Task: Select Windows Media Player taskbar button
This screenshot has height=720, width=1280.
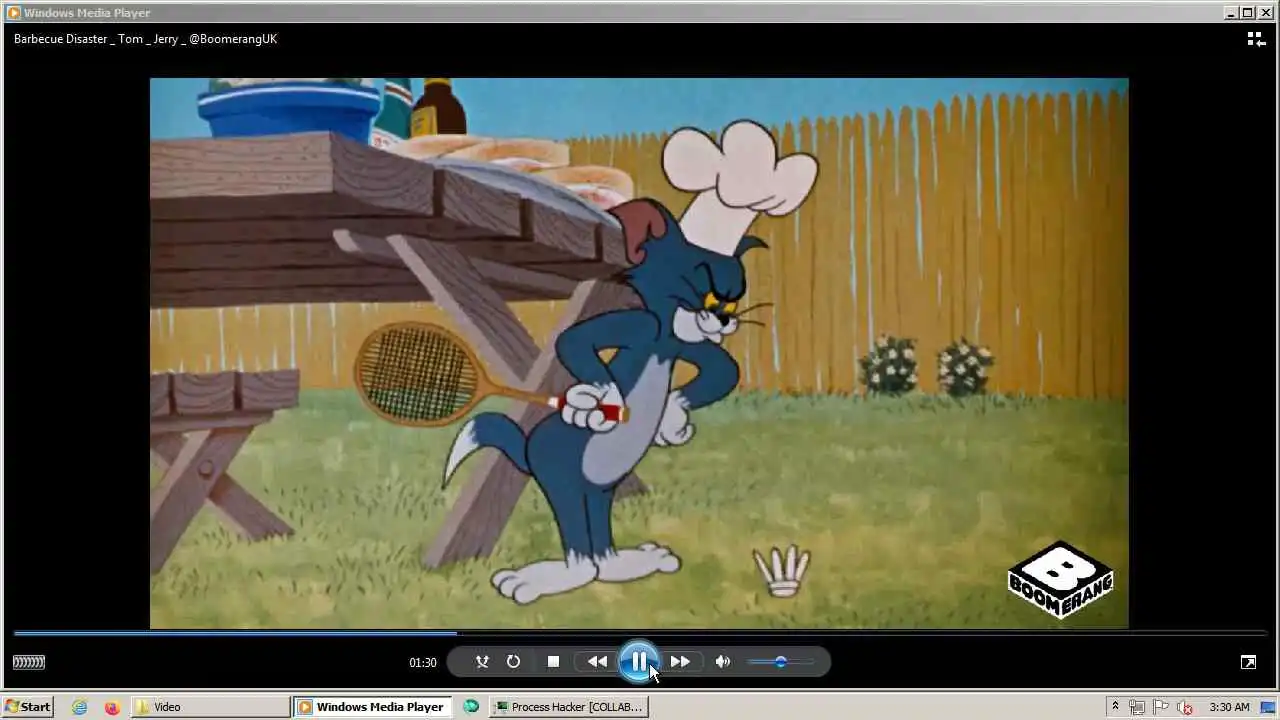Action: pos(372,707)
